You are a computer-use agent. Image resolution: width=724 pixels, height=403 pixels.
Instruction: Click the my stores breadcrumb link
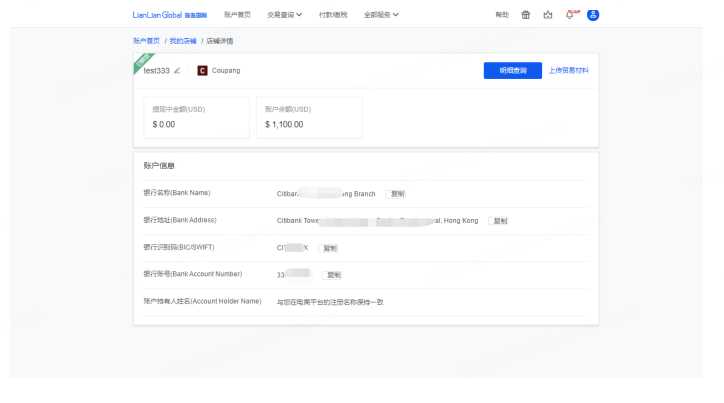coord(183,41)
